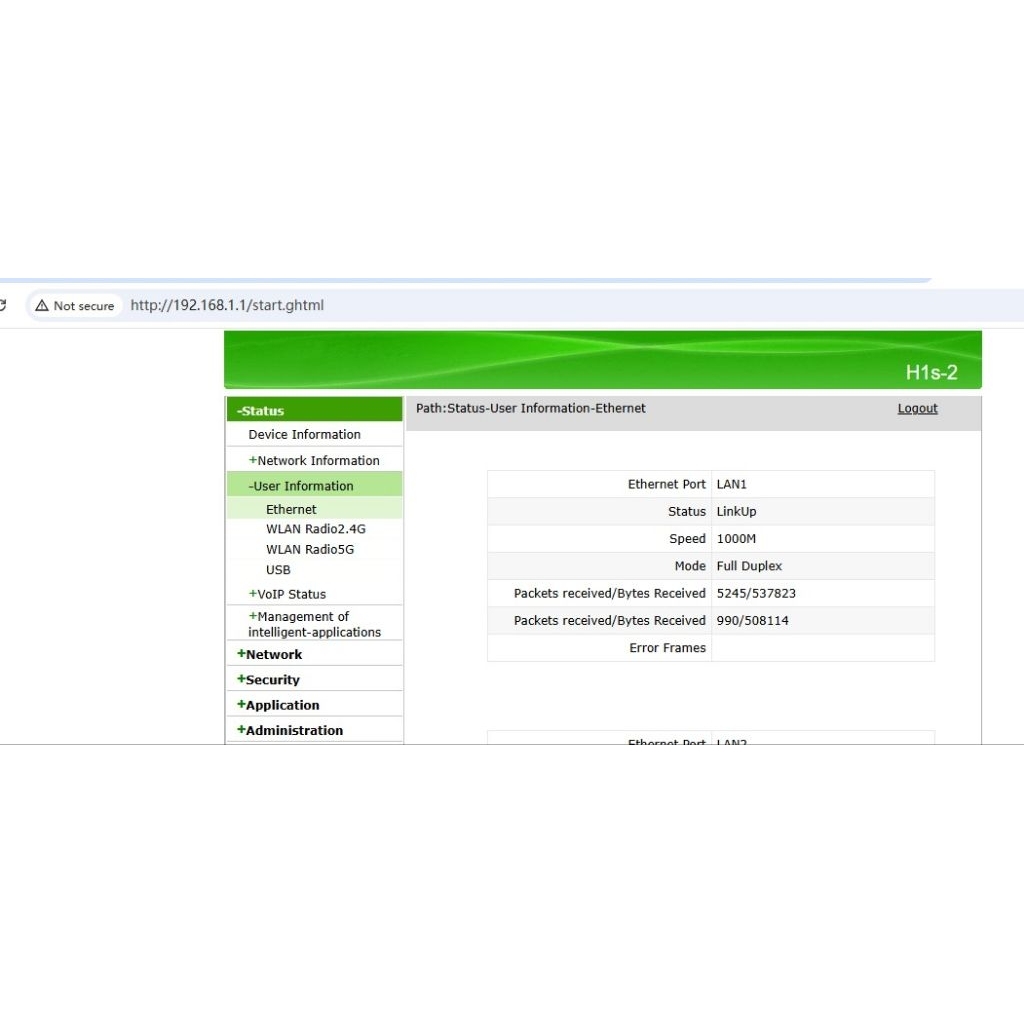Expand the VoIP Status submenu
The width and height of the screenshot is (1024, 1024).
[x=288, y=594]
